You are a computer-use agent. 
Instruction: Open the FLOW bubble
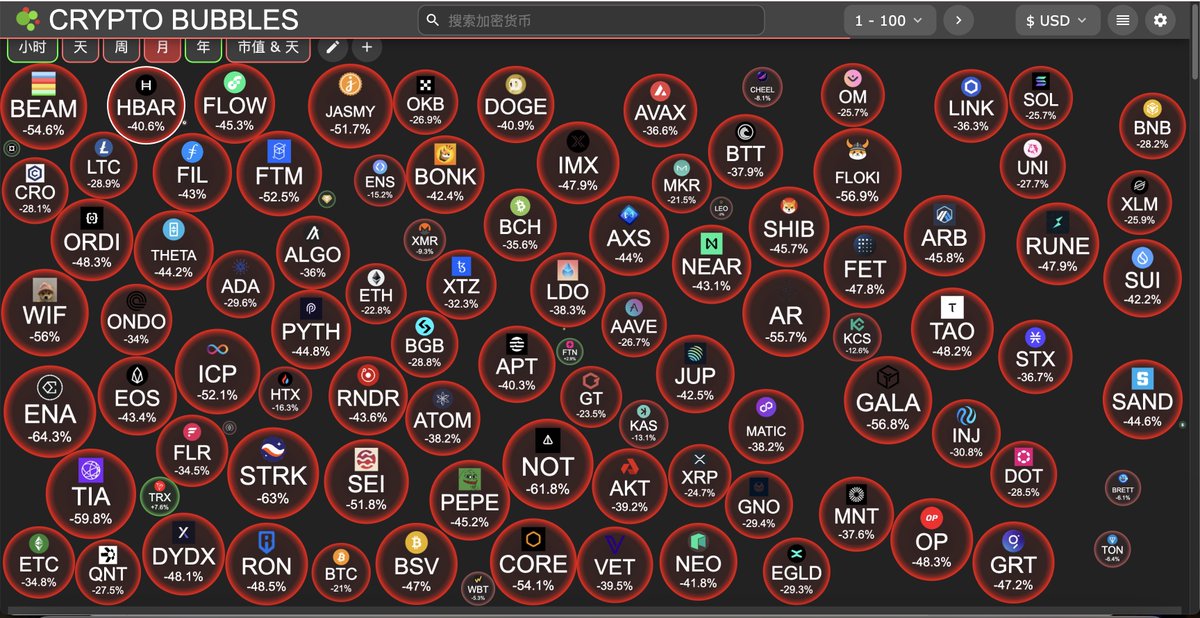235,103
